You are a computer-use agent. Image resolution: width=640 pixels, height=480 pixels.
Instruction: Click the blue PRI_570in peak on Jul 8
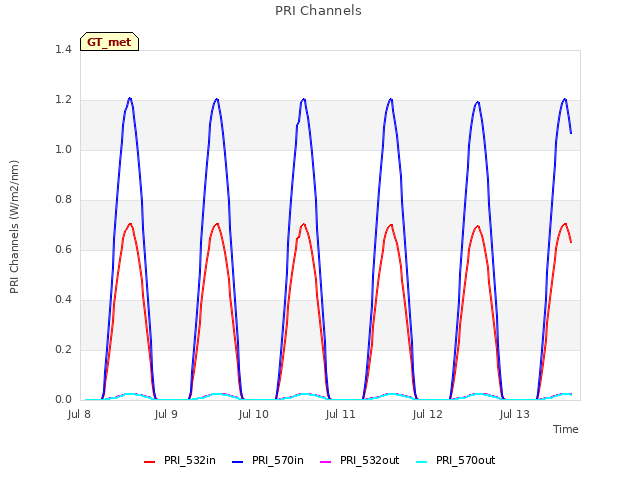[x=130, y=98]
